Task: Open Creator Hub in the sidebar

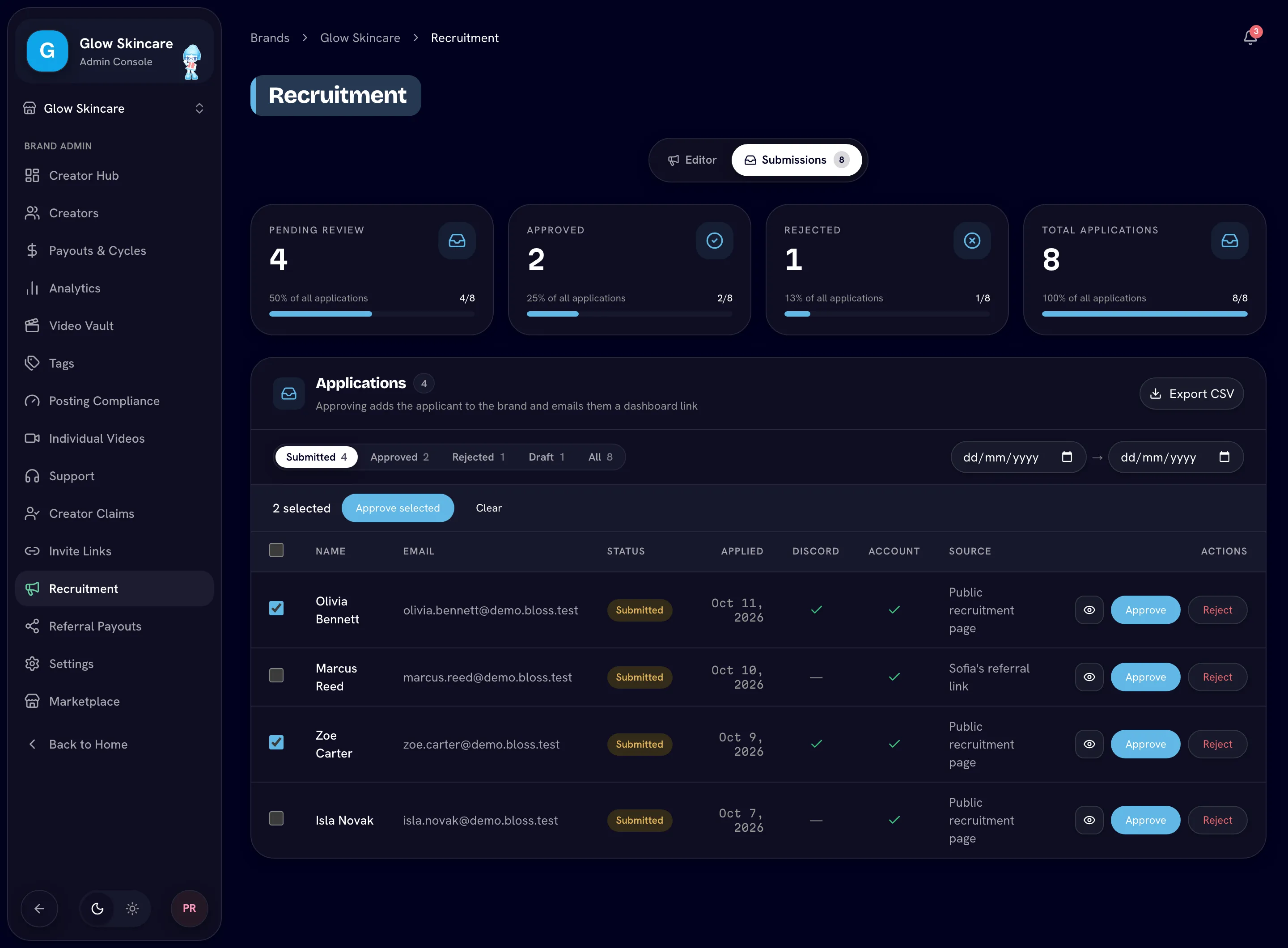Action: [114, 176]
